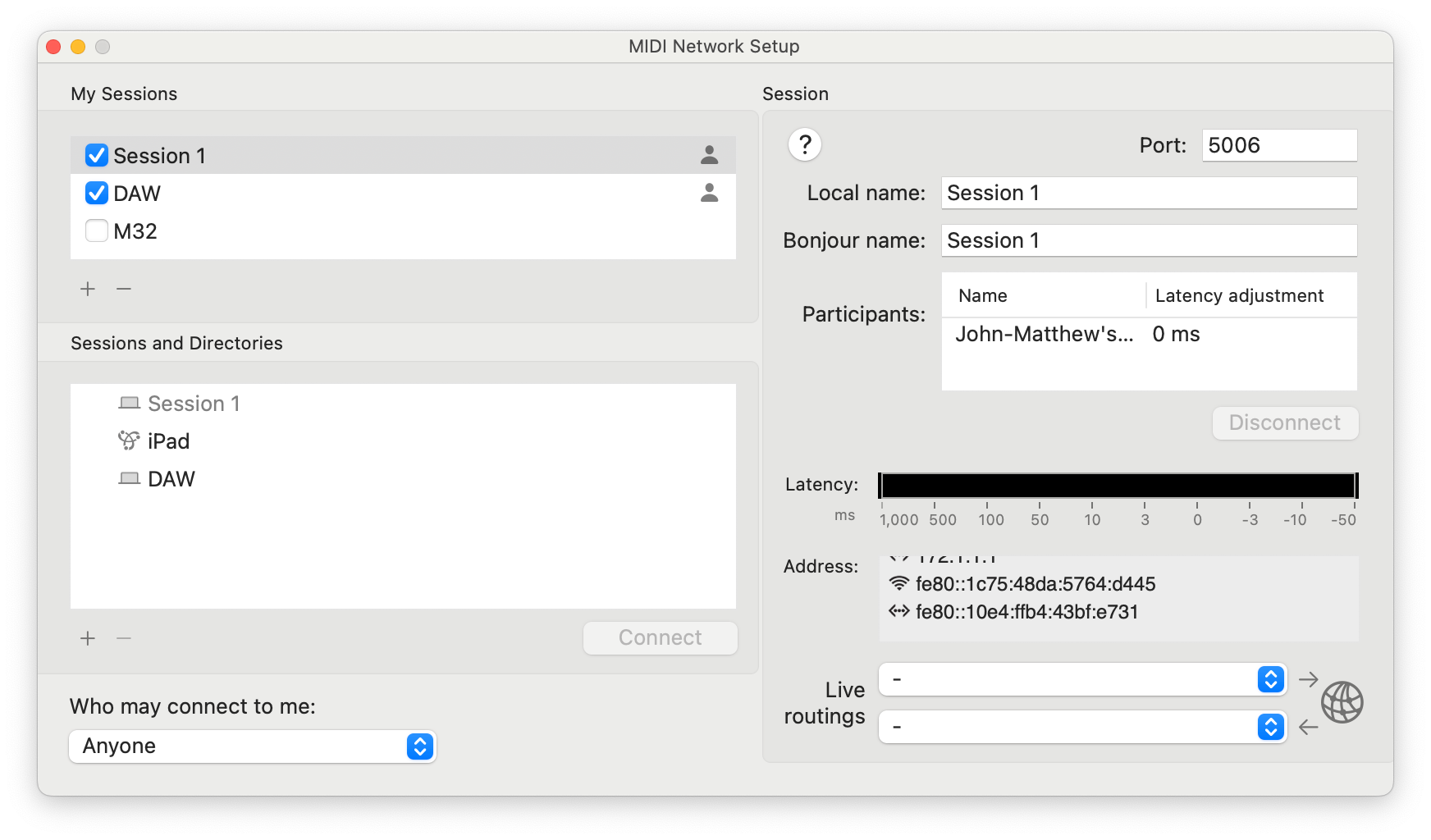Remove directory entry with minus button
This screenshot has height=840, width=1431.
(x=124, y=638)
